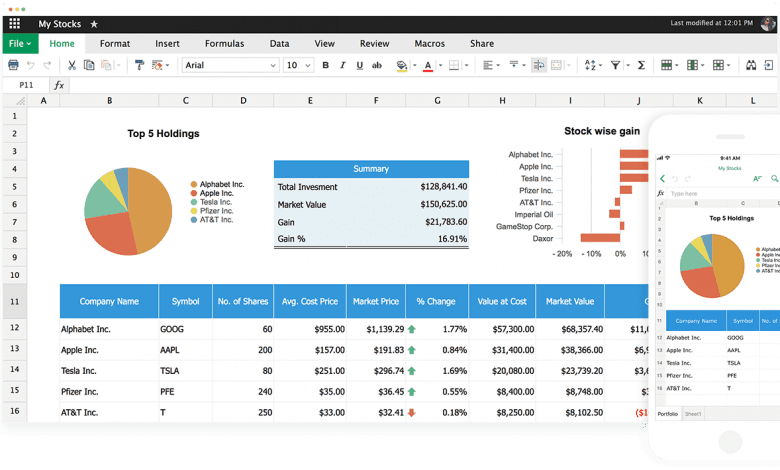780x470 pixels.
Task: Open the Share tab
Action: pos(482,44)
